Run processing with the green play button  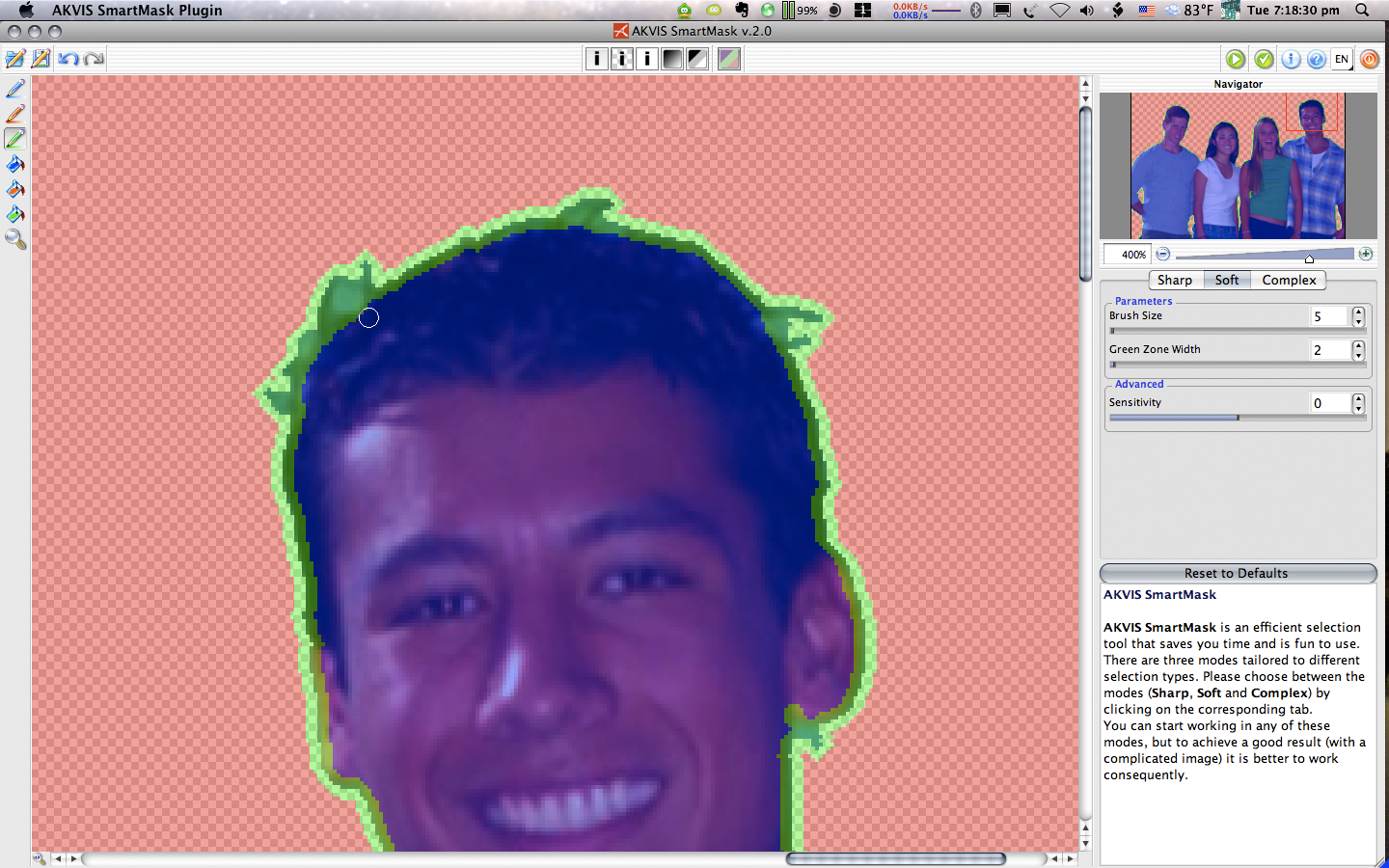pos(1236,59)
